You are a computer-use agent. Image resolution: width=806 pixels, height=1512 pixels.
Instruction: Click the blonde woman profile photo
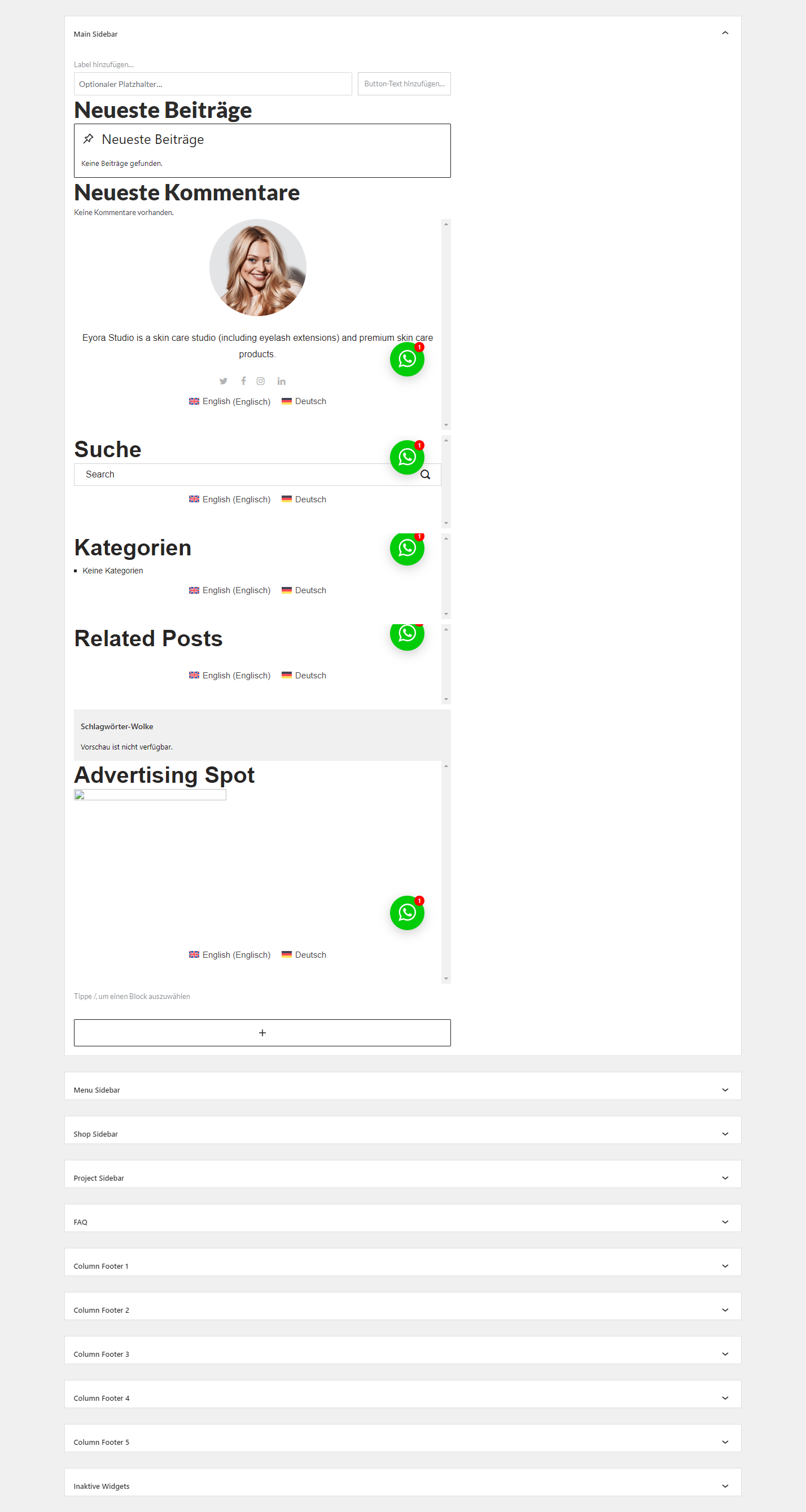click(x=258, y=268)
